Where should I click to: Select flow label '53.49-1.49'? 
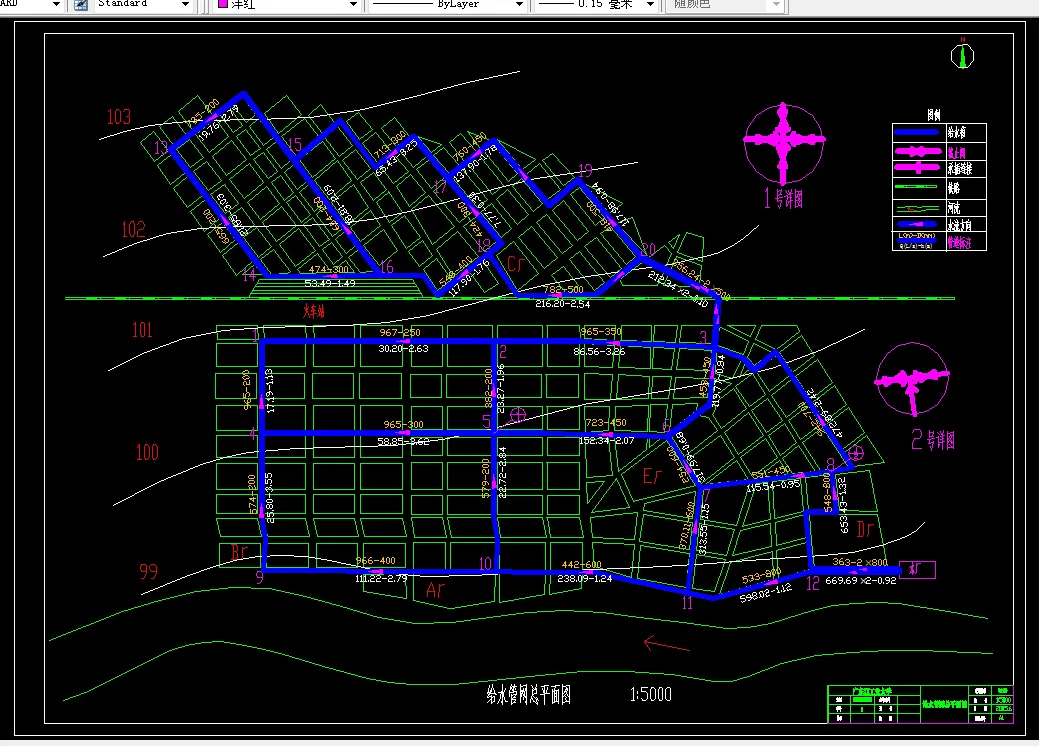coord(330,283)
